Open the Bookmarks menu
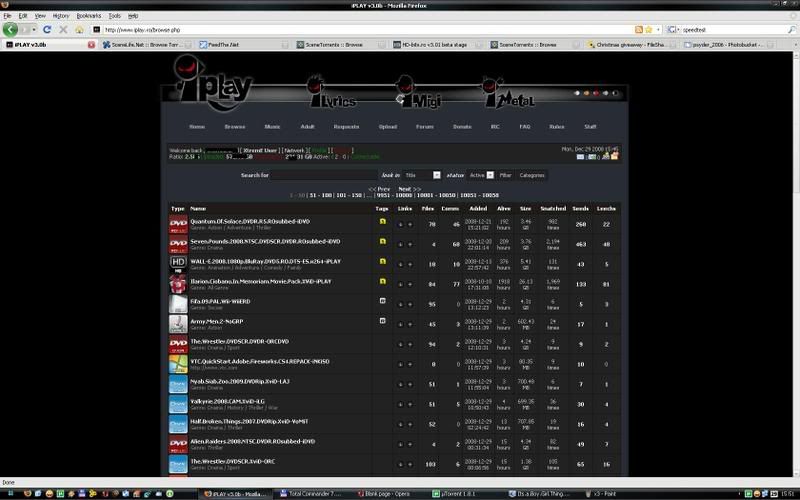800x500 pixels. coord(89,16)
